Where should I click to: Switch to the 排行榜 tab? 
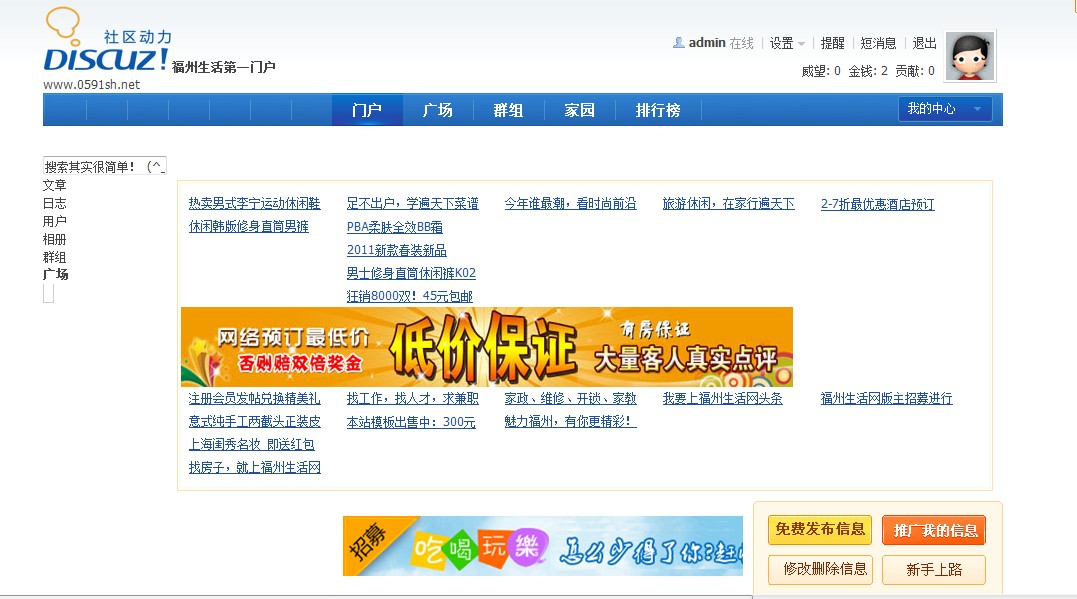pos(658,110)
